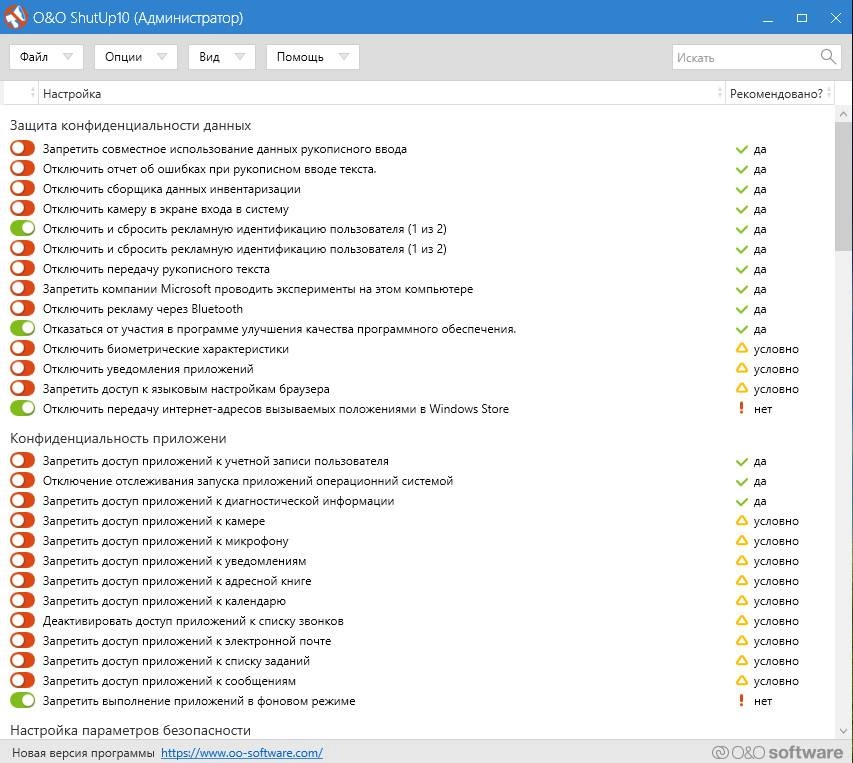
Task: Click the 'Настройка параметров безопасности' section heading
Action: [x=131, y=730]
